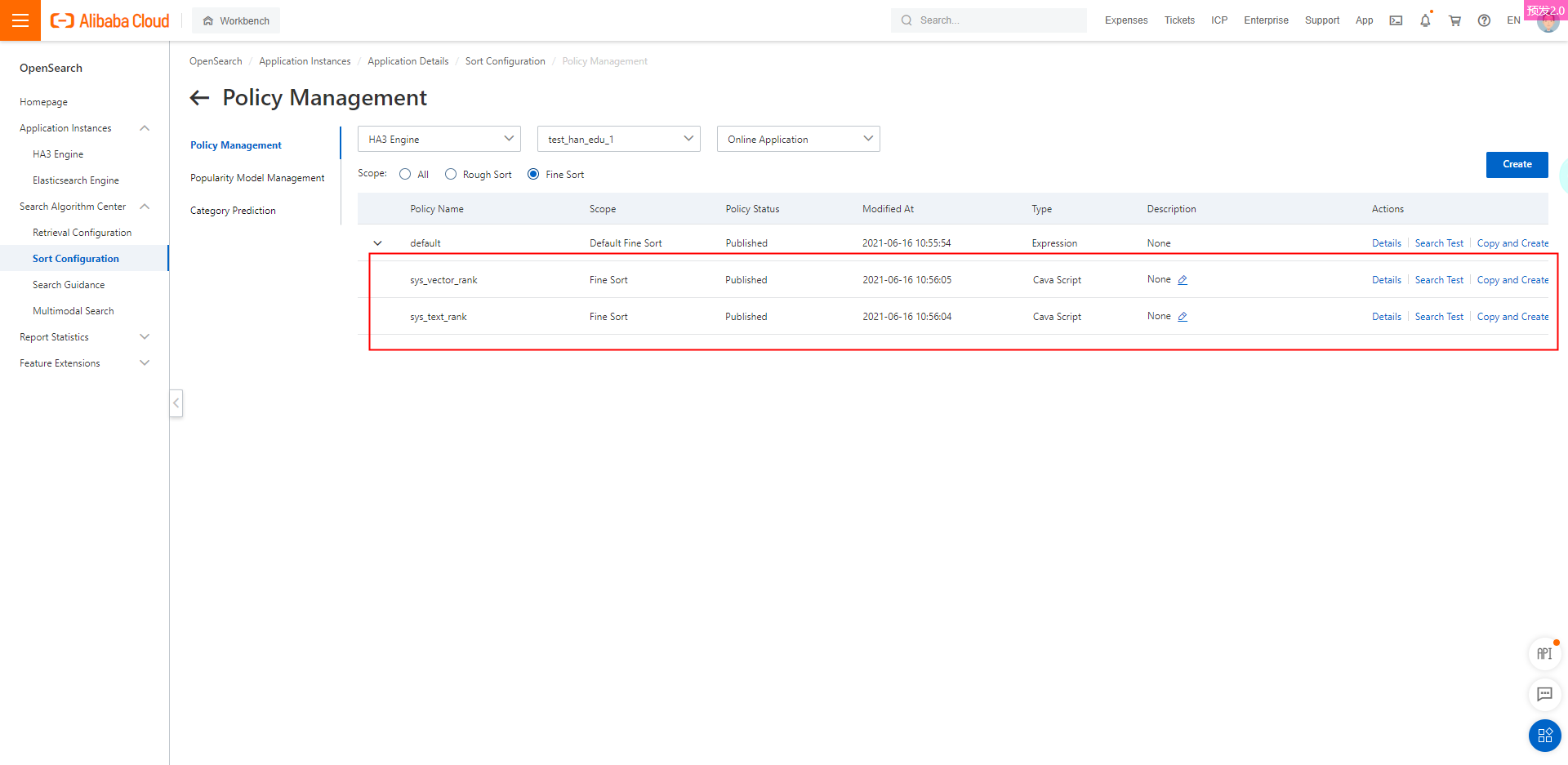Open the API floating icon
This screenshot has width=1568, height=765.
[1544, 653]
